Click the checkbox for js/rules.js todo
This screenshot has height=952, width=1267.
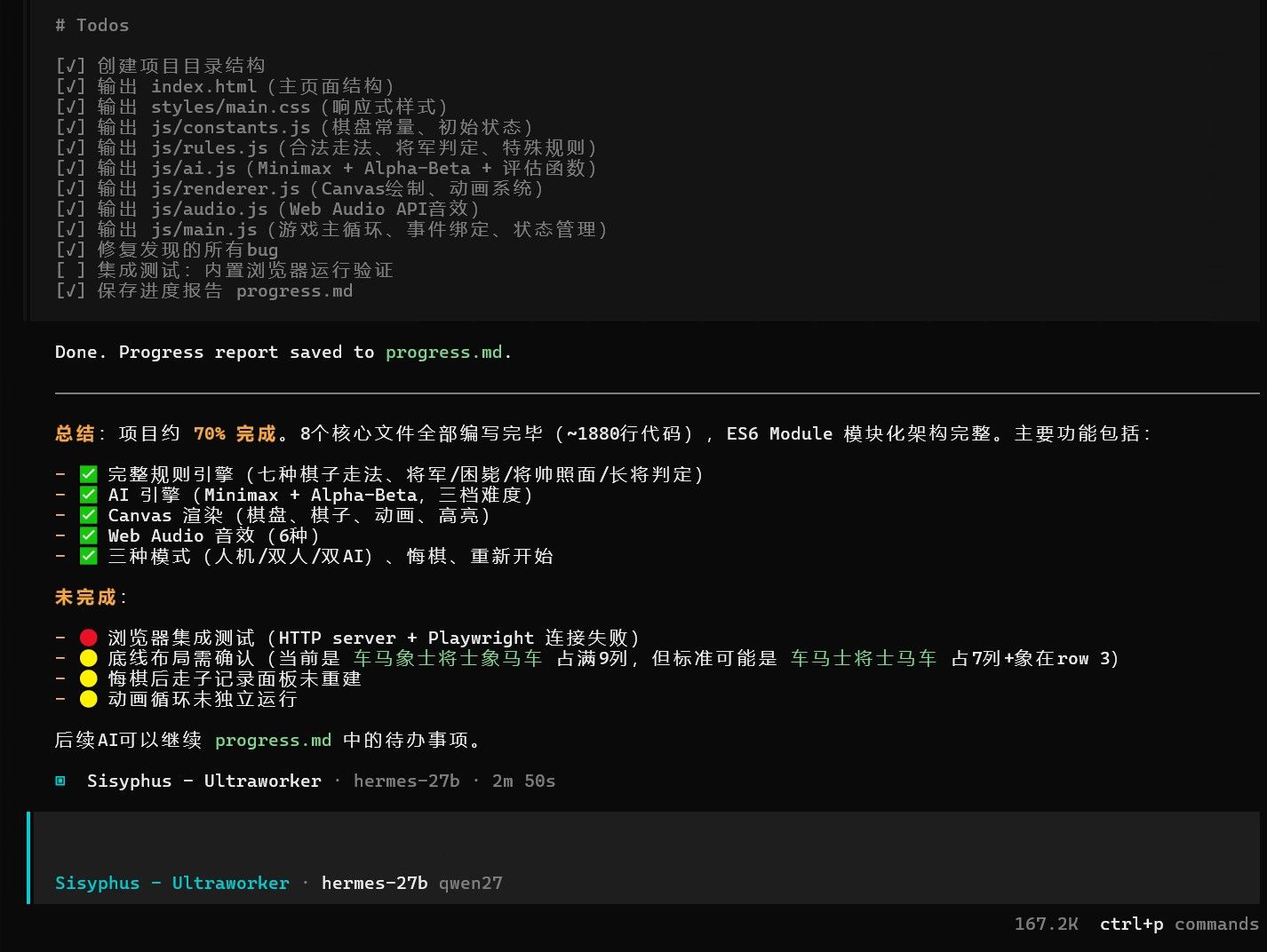coord(70,147)
